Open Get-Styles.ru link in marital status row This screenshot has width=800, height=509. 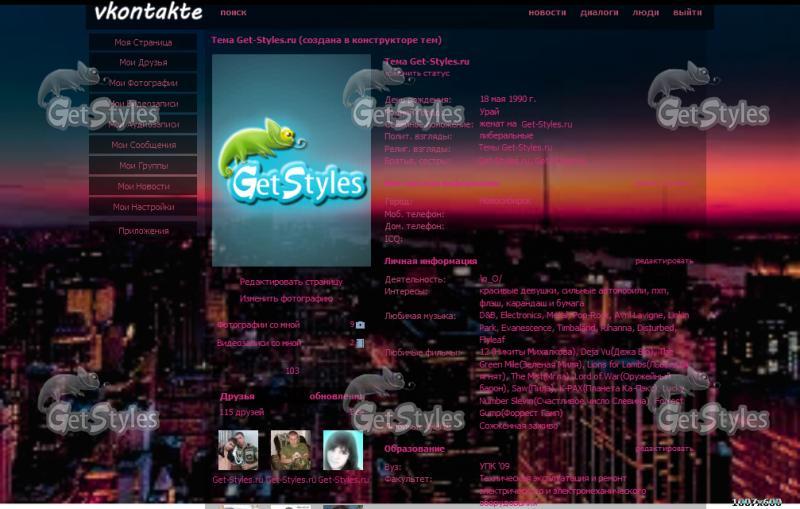(546, 124)
